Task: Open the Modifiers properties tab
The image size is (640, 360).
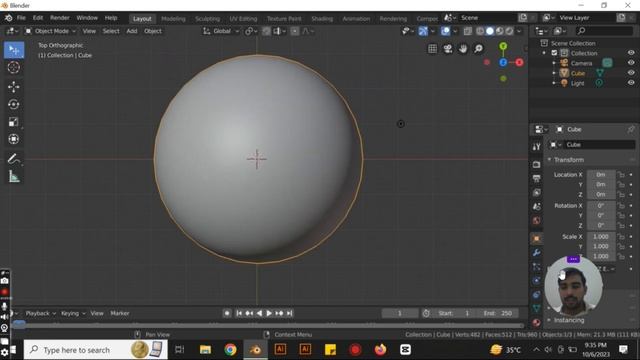Action: point(537,253)
